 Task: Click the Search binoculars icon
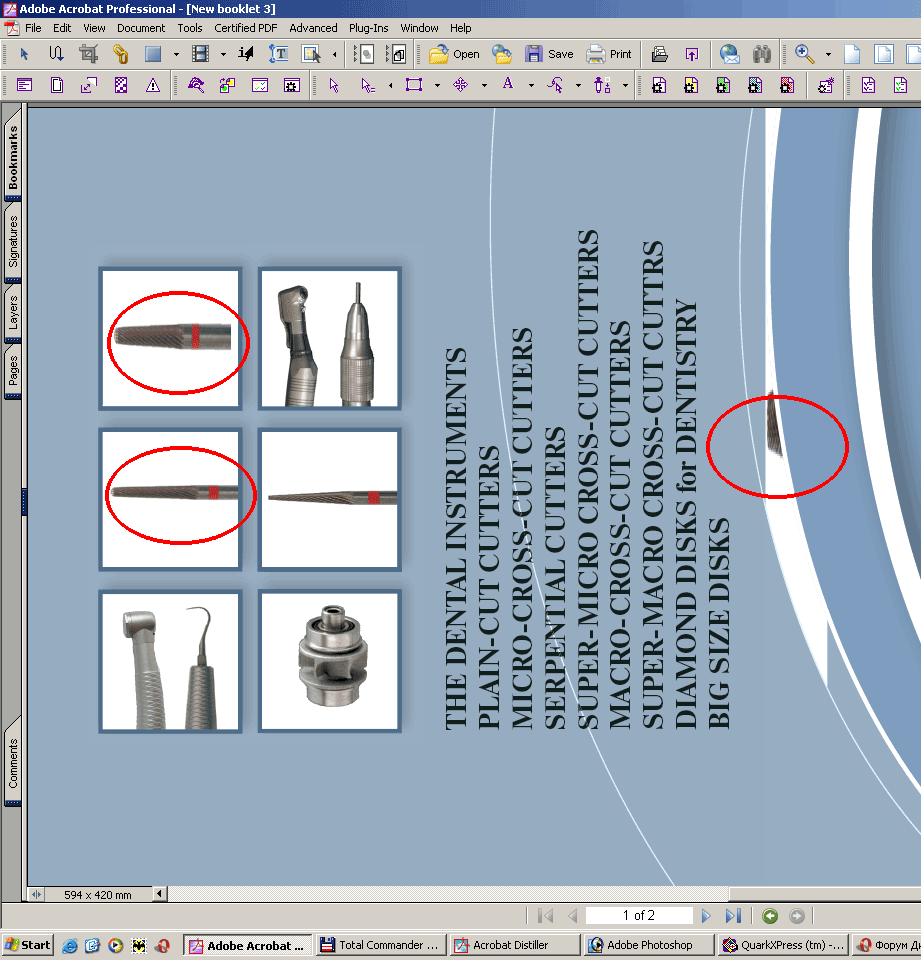click(x=762, y=54)
